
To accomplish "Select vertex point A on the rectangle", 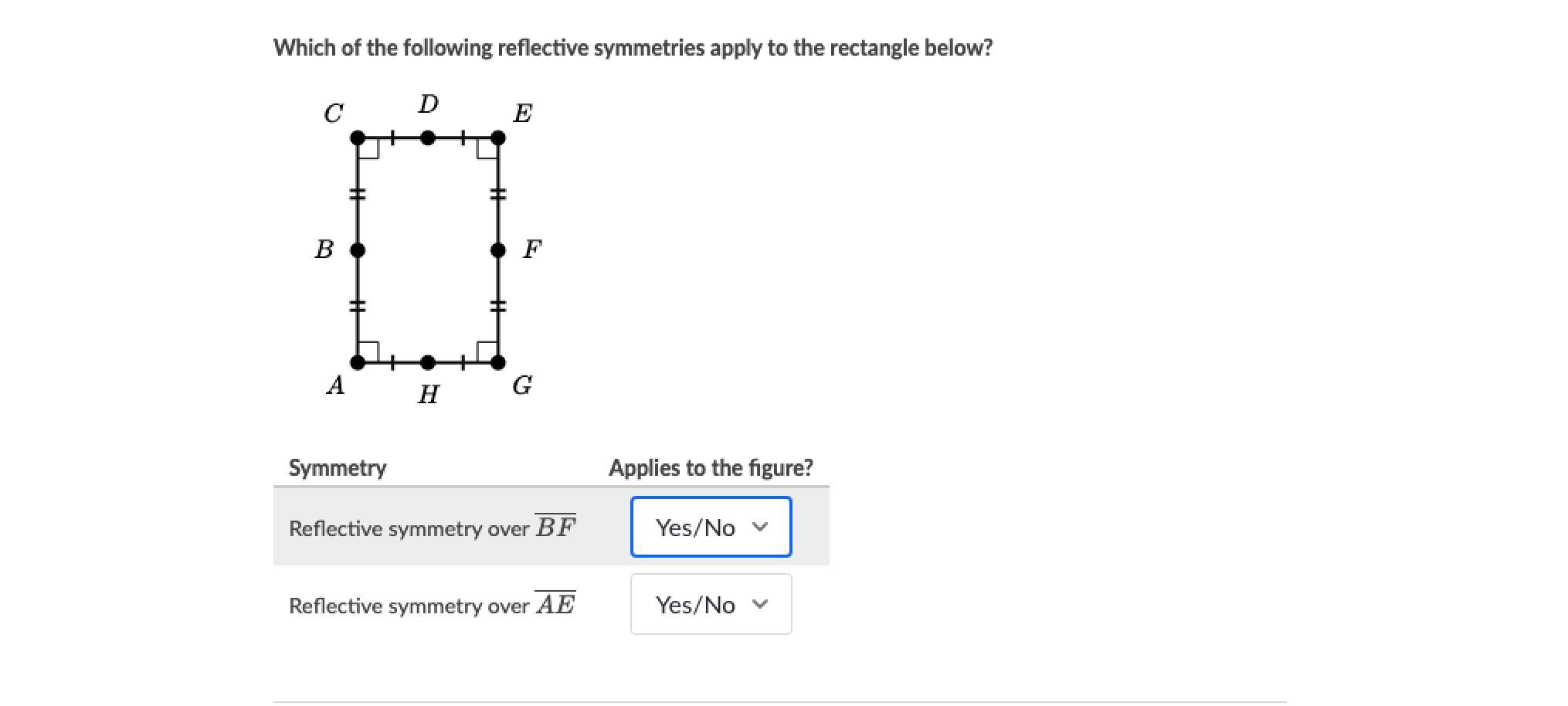I will pyautogui.click(x=357, y=361).
